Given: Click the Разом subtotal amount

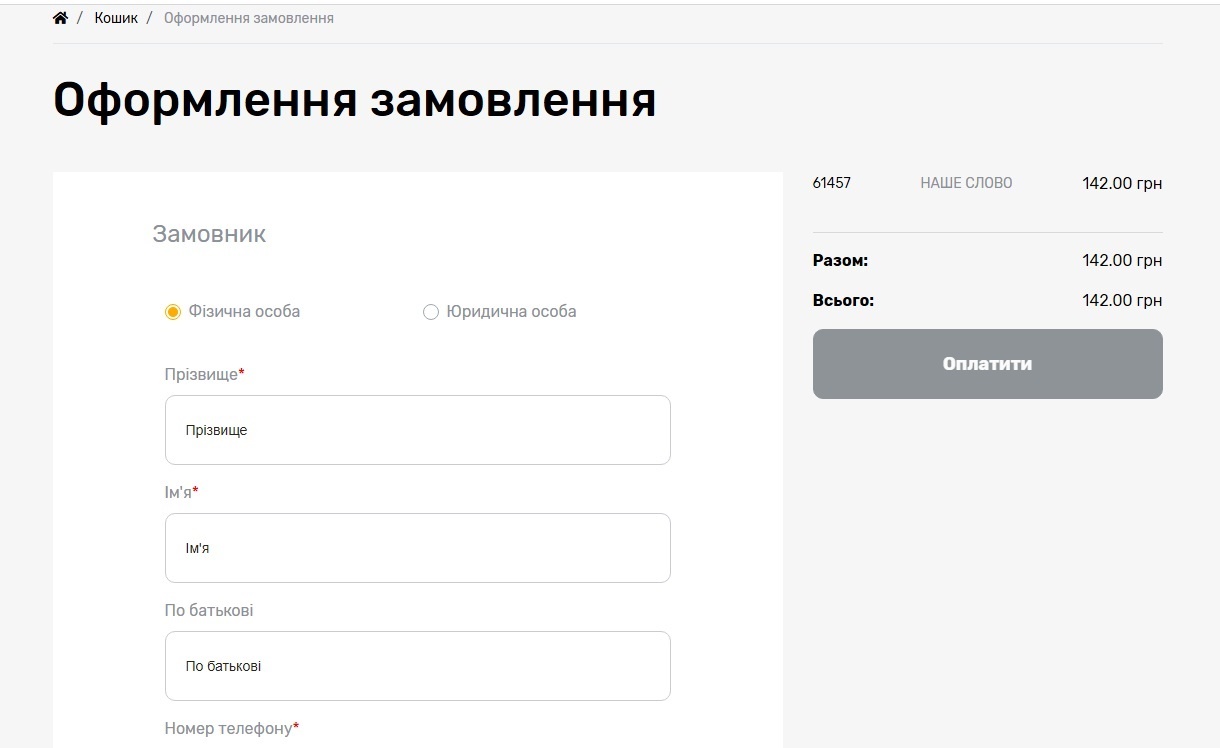Looking at the screenshot, I should [1121, 260].
